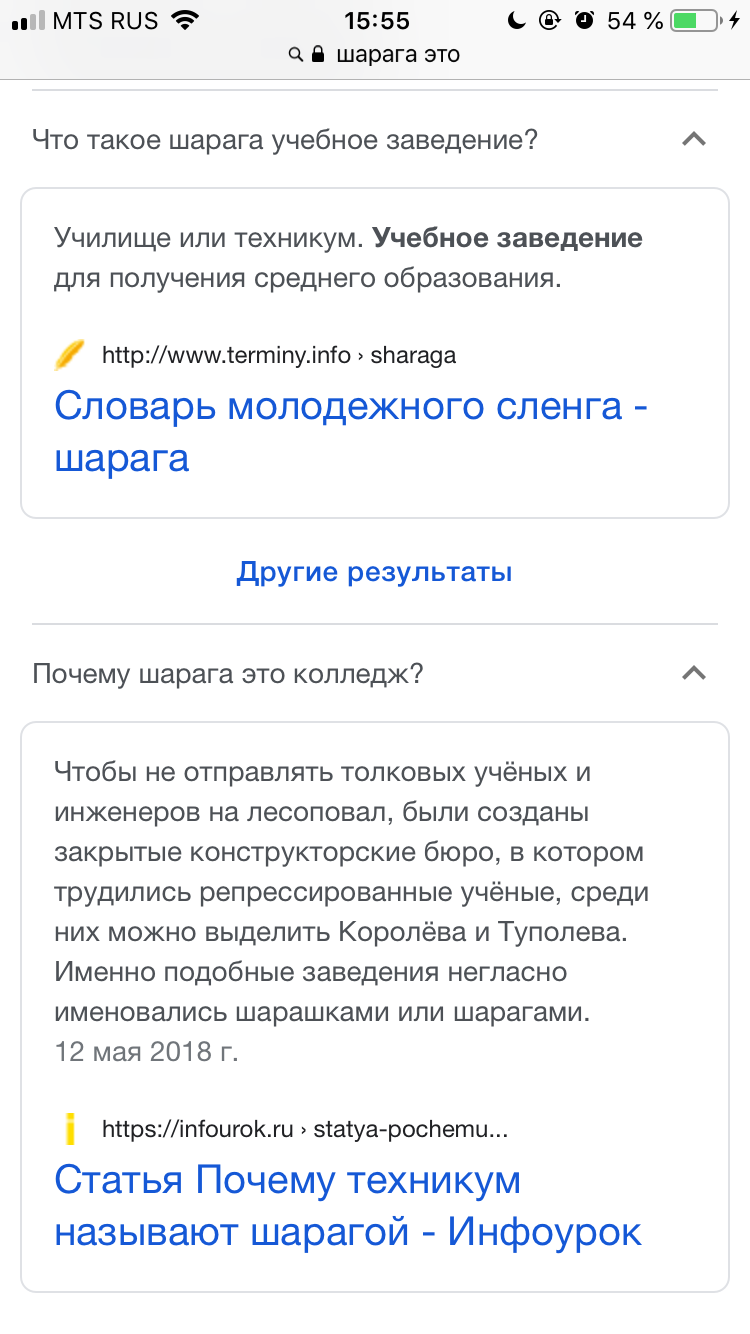Tap the alarm clock status icon
This screenshot has width=750, height=1334.
click(585, 20)
